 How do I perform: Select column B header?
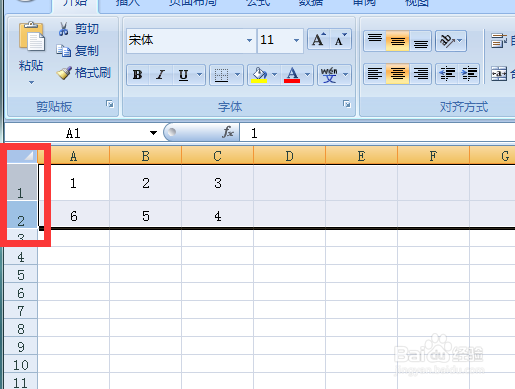(146, 156)
